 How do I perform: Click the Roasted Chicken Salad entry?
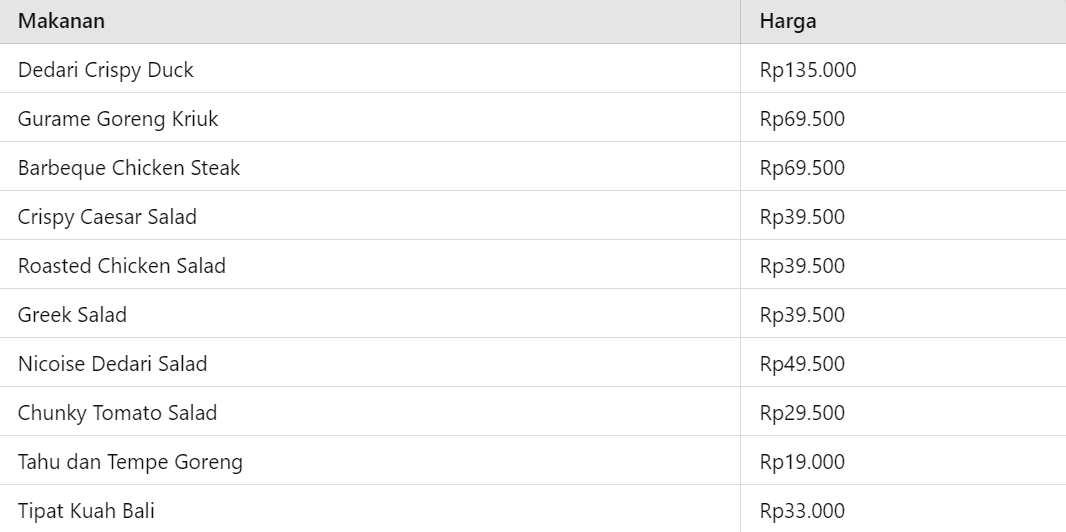point(122,266)
